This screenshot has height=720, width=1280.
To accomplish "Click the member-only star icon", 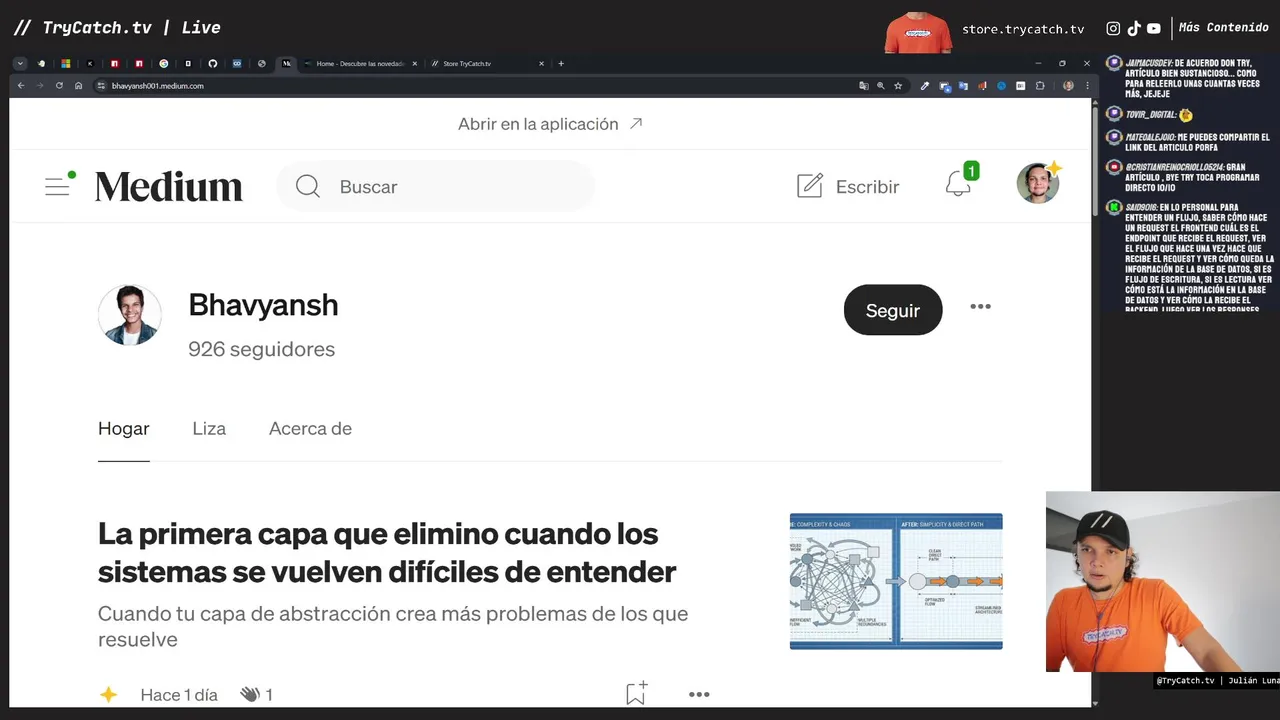I will point(108,694).
